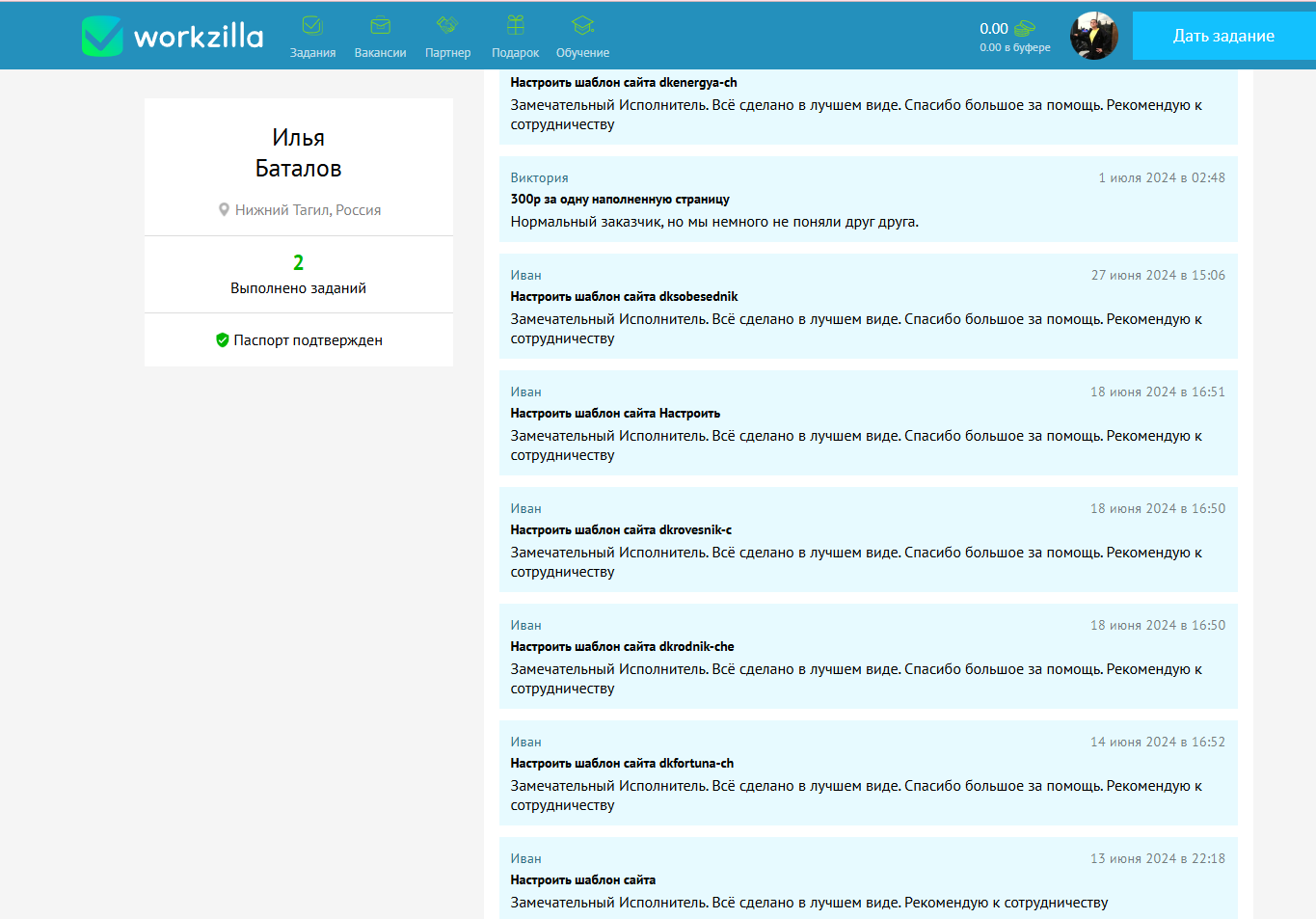Open Иван's name on 27 июня review
Image resolution: width=1316 pixels, height=919 pixels.
click(x=525, y=276)
